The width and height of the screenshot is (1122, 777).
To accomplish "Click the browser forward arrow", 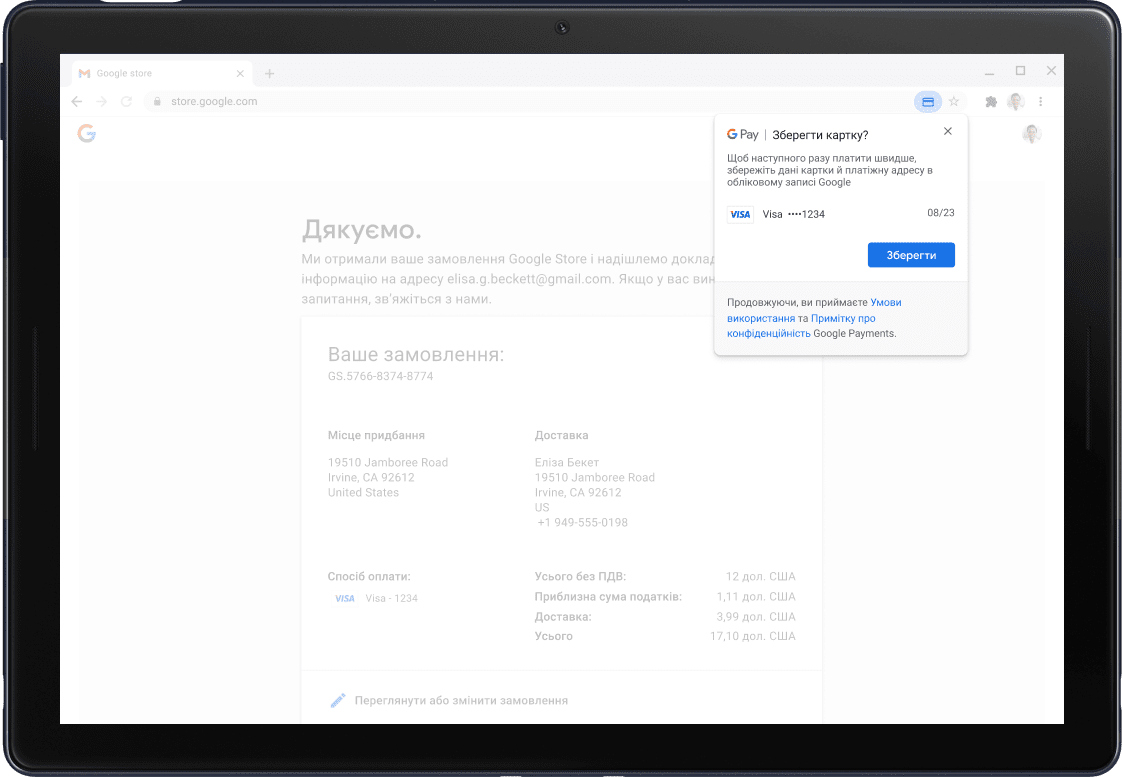I will pyautogui.click(x=101, y=102).
